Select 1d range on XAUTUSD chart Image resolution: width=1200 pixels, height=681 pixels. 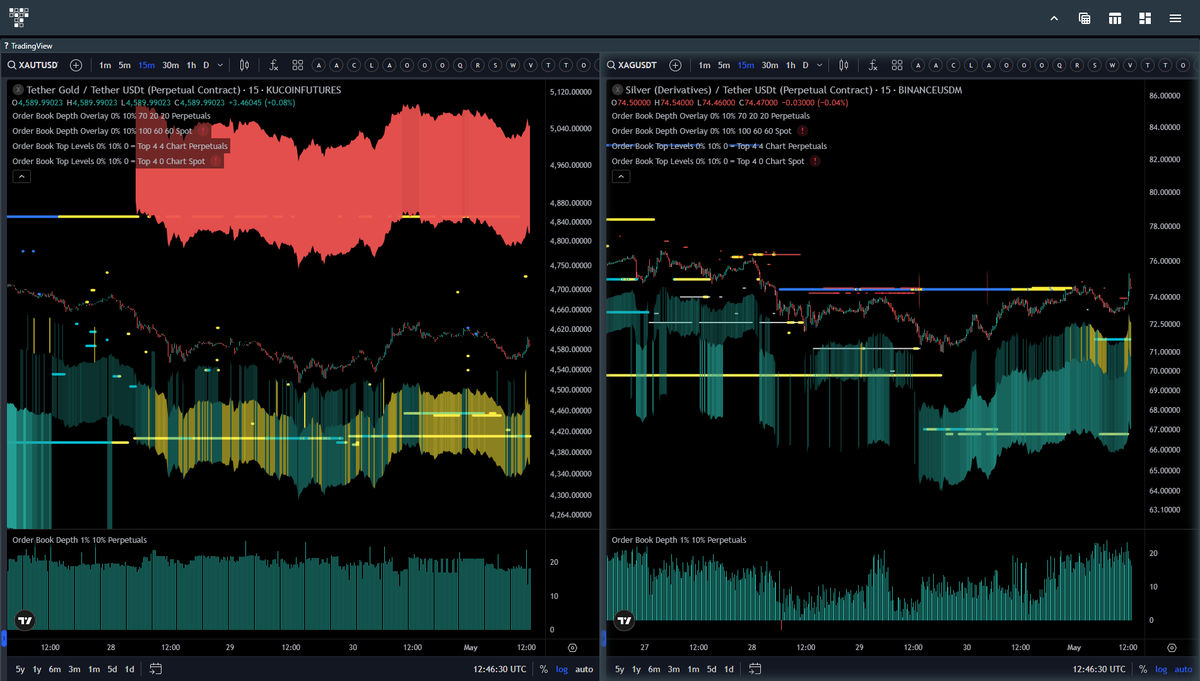[129, 669]
